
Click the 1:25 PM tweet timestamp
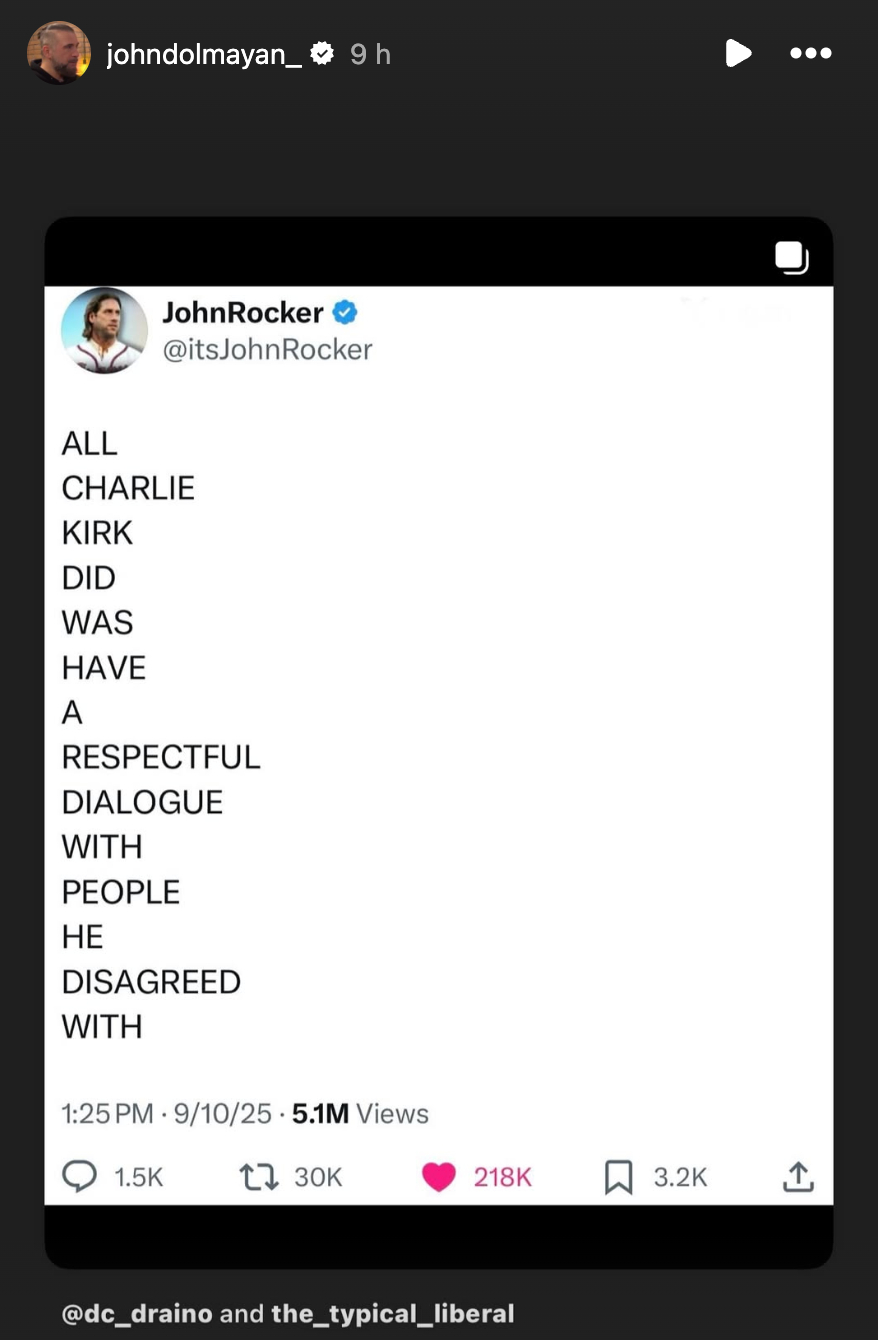point(107,1114)
